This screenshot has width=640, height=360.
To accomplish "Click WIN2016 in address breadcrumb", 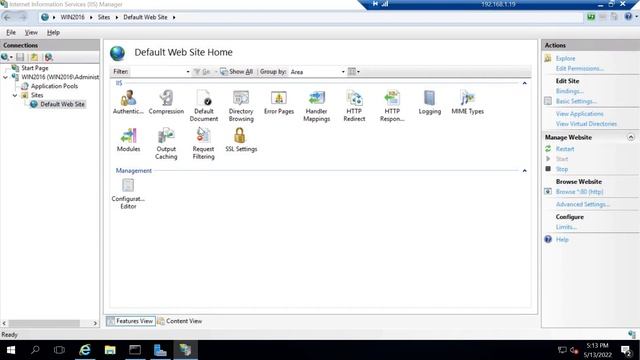I will coord(72,17).
